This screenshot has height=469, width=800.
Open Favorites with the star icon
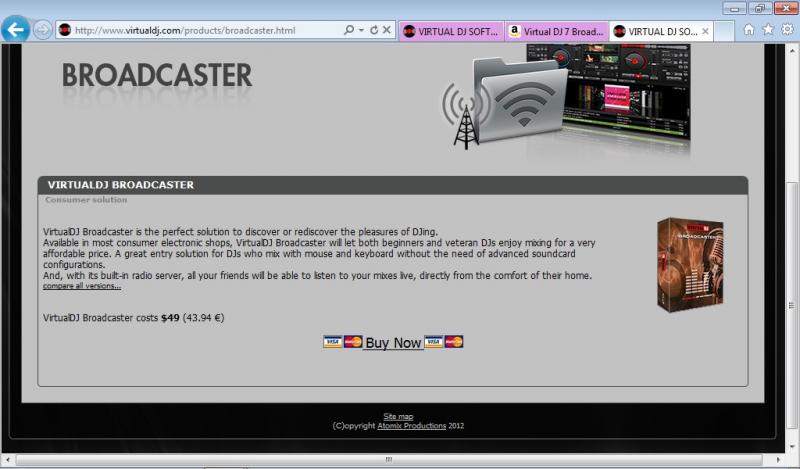pos(768,30)
